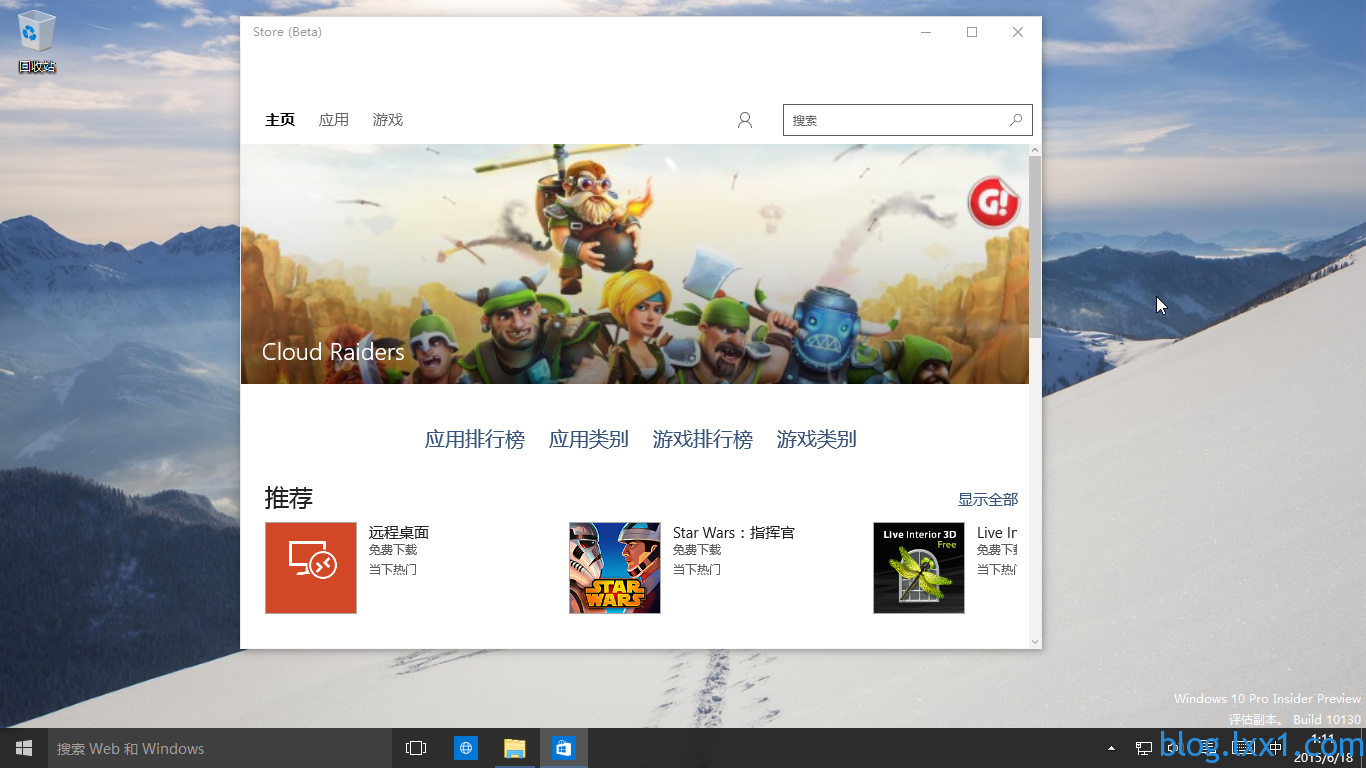Click the 搜索 Web 和 Windows taskbar search box

pos(219,748)
